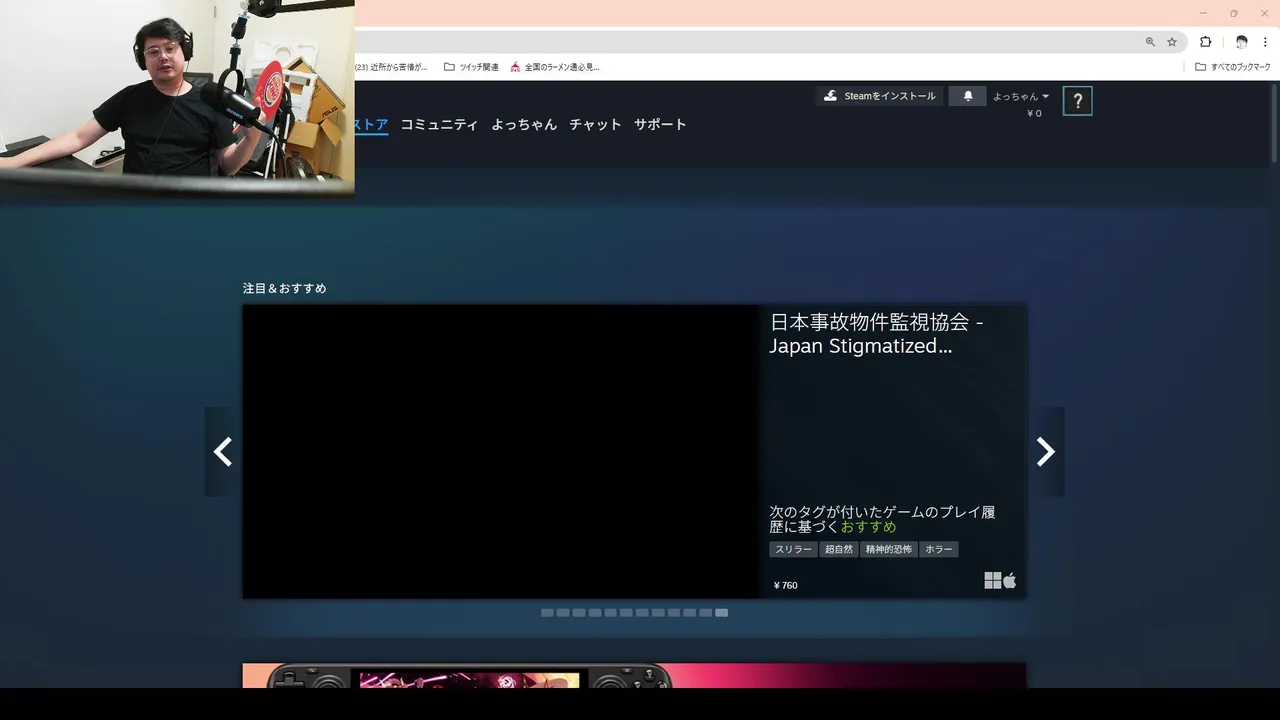This screenshot has height=720, width=1280.
Task: Select the first carousel page dot
Action: coord(547,613)
